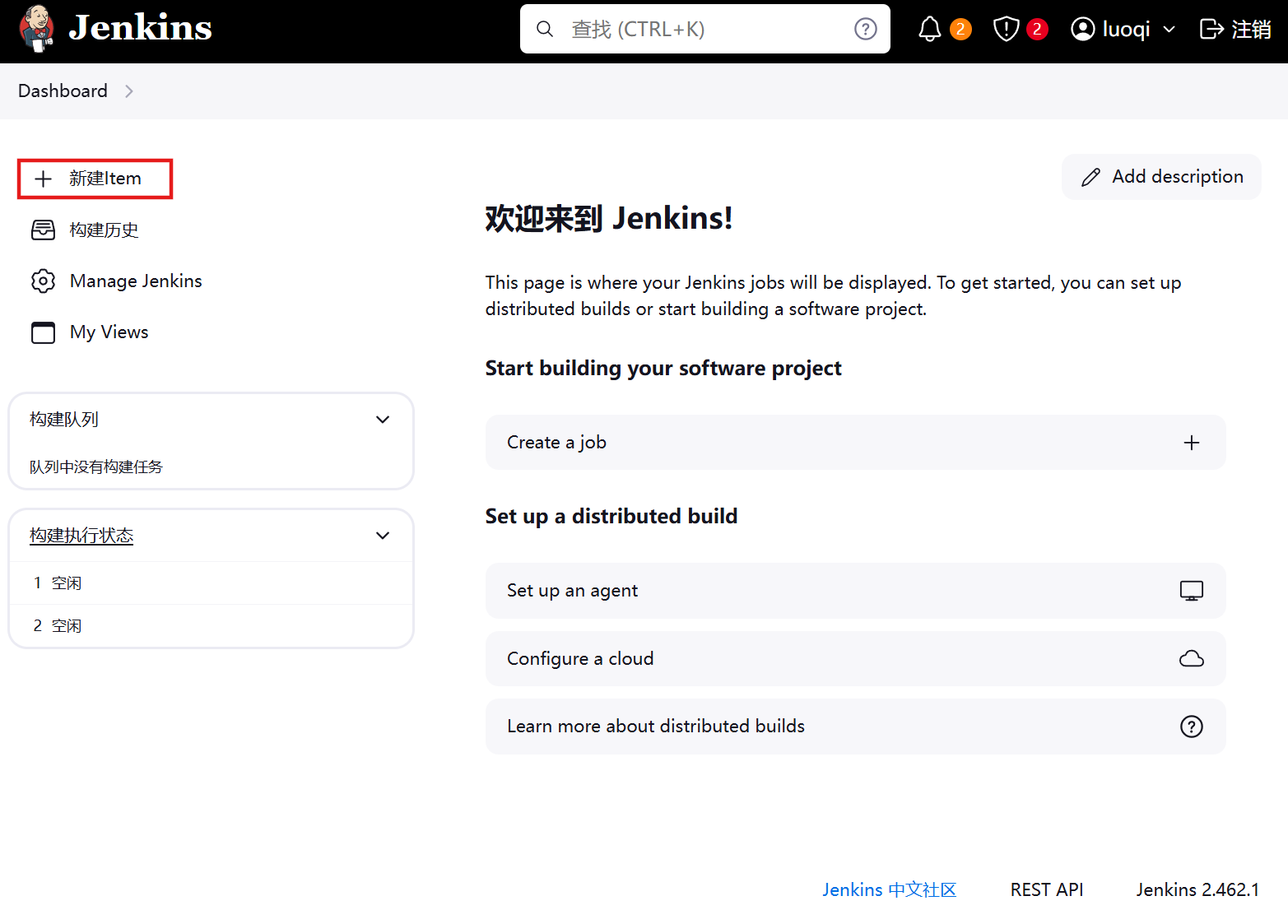Click the pencil icon on Add description

[1091, 177]
